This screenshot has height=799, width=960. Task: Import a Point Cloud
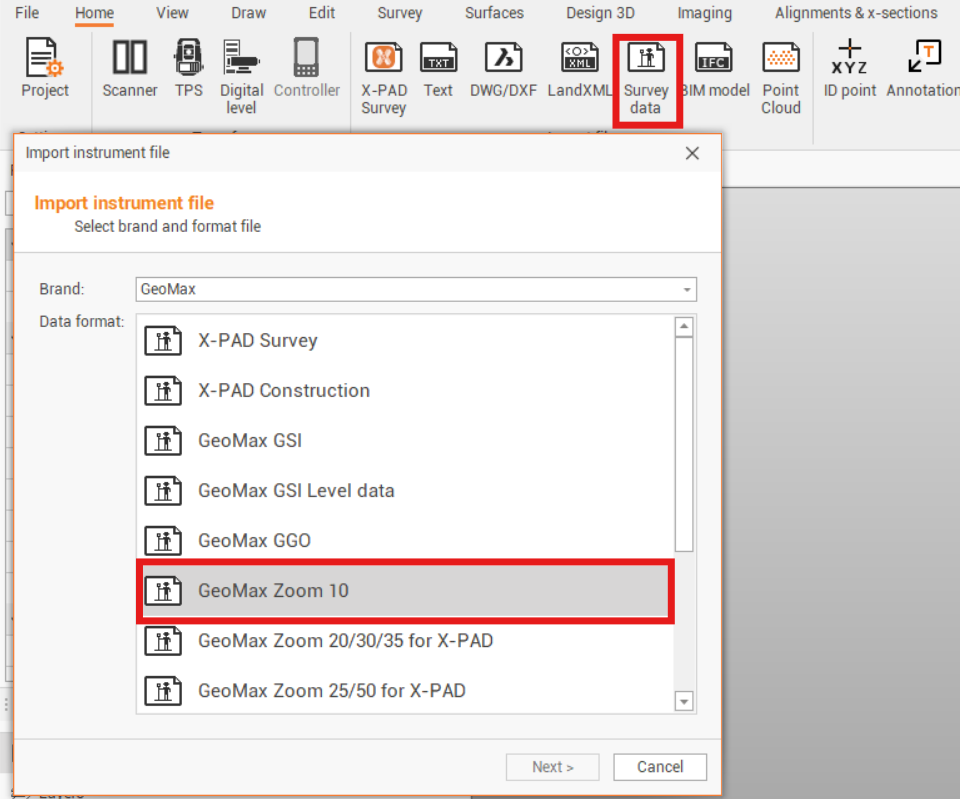[x=780, y=75]
